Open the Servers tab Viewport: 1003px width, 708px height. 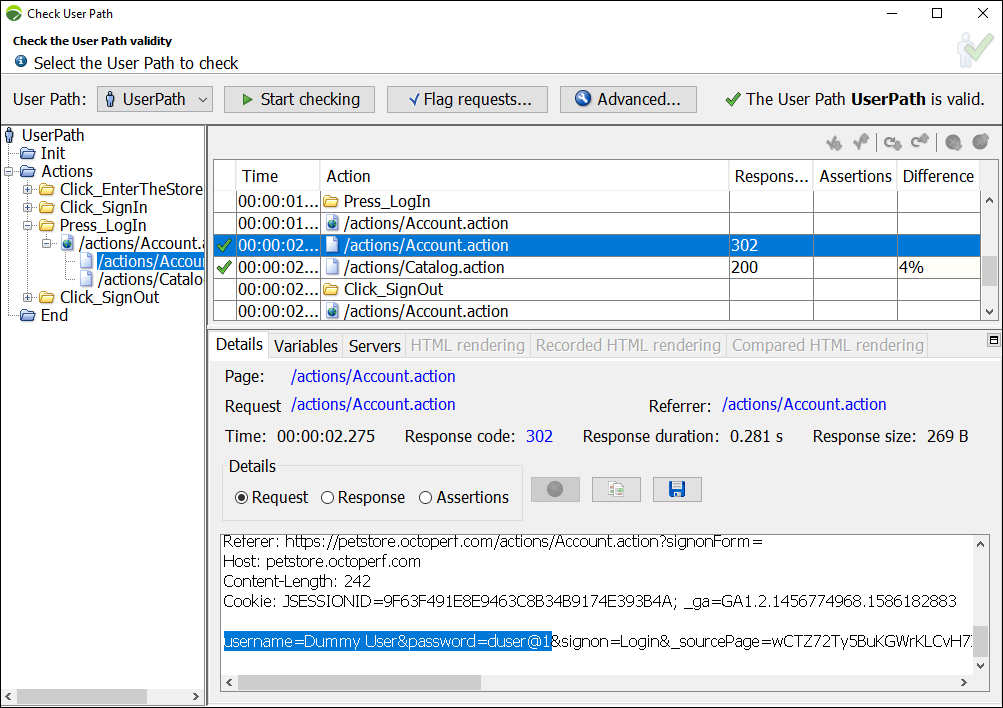(x=374, y=345)
